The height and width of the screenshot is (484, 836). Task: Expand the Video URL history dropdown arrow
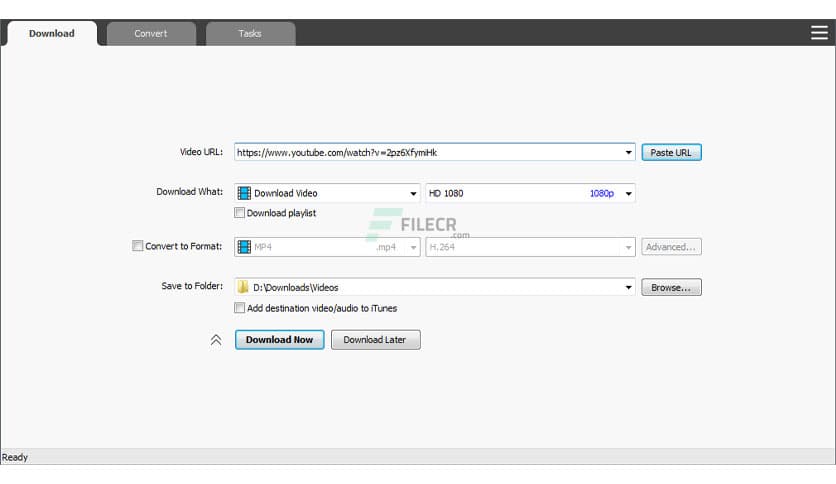[629, 152]
